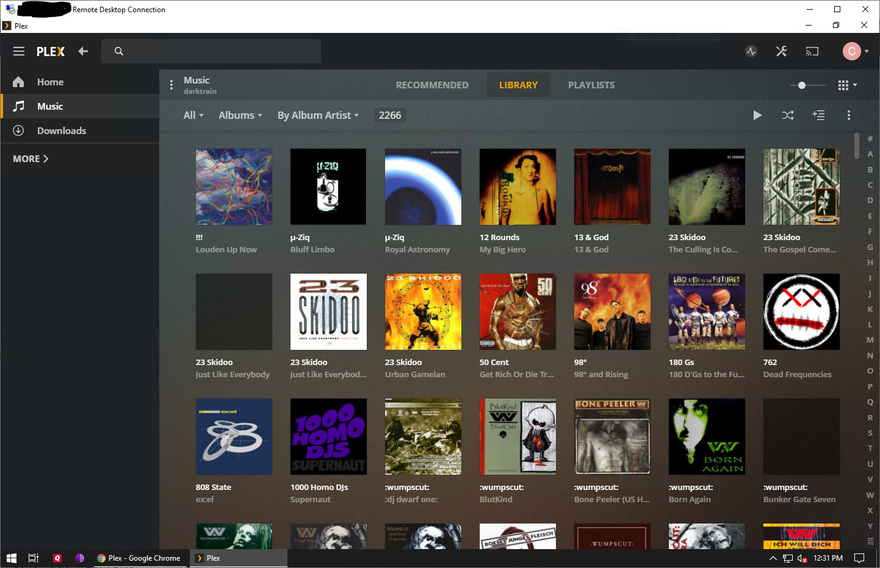The image size is (880, 568).
Task: Open the Dead Frequencies album cover
Action: click(x=801, y=312)
